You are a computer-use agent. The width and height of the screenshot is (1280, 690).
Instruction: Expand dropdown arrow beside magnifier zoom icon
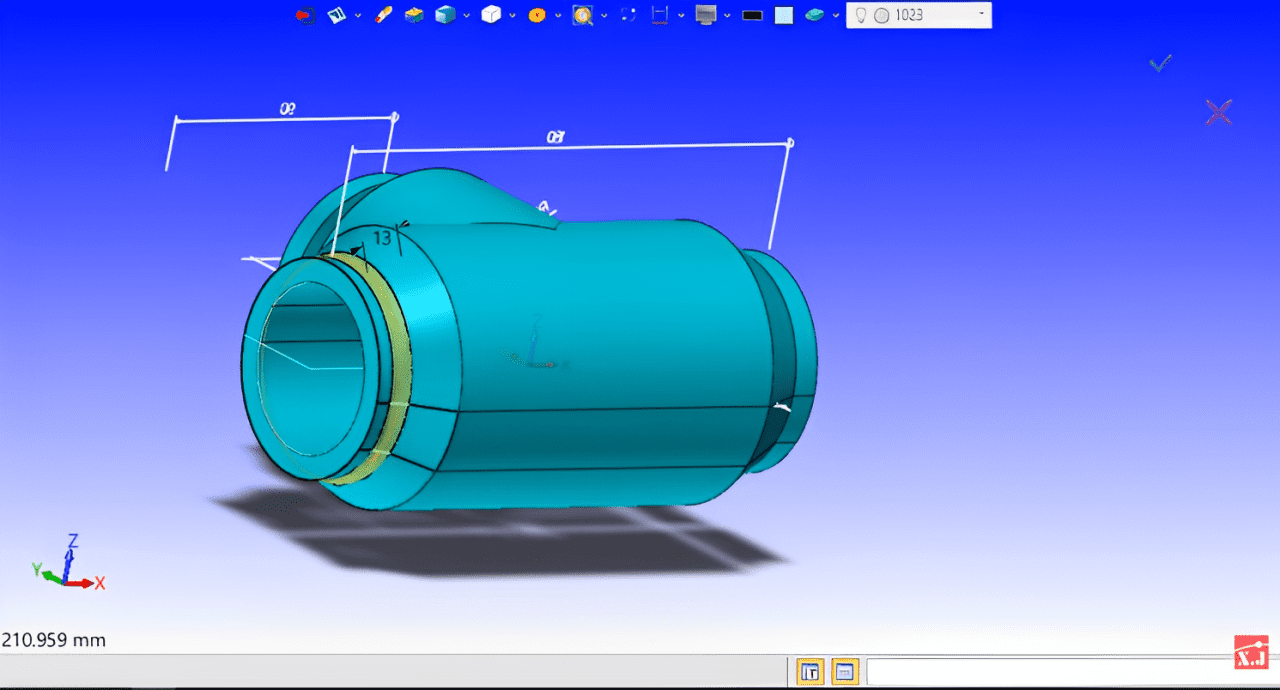tap(604, 16)
